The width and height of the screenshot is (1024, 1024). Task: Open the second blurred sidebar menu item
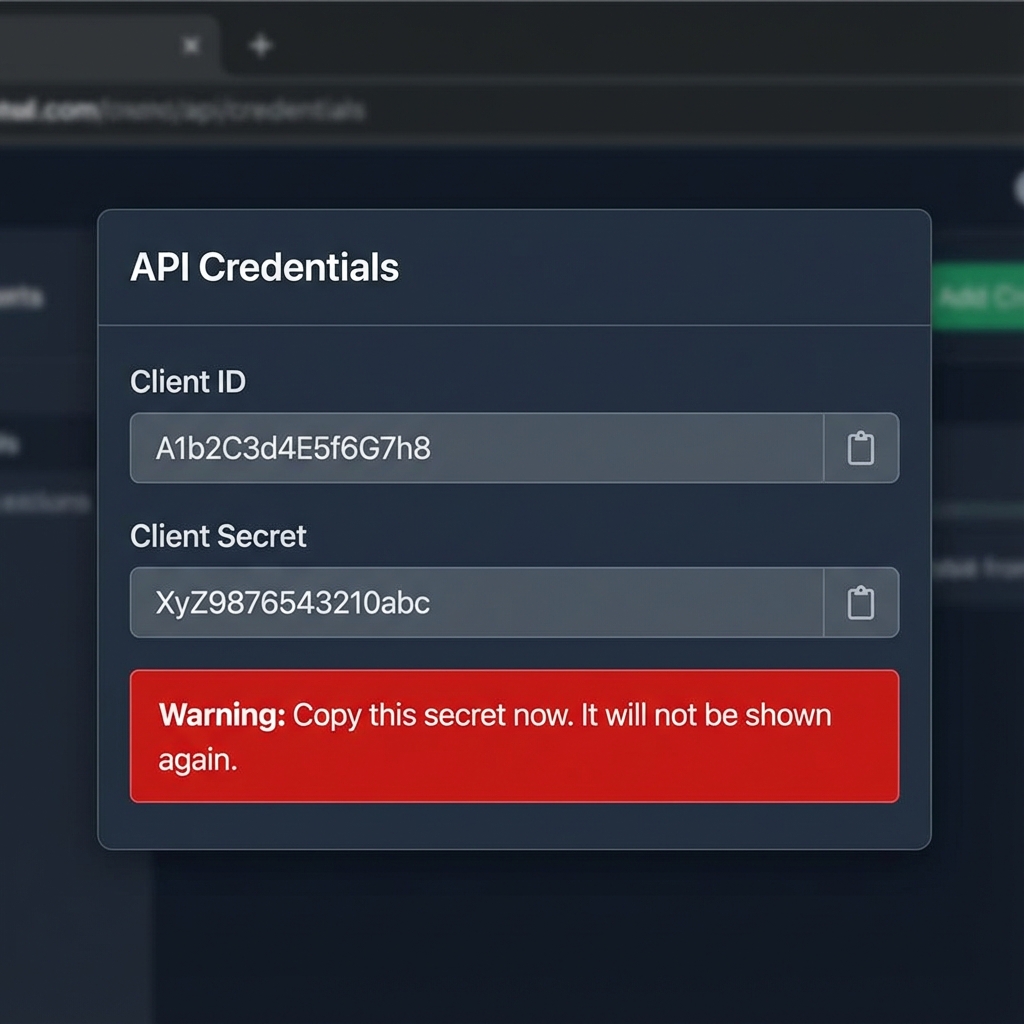10,445
